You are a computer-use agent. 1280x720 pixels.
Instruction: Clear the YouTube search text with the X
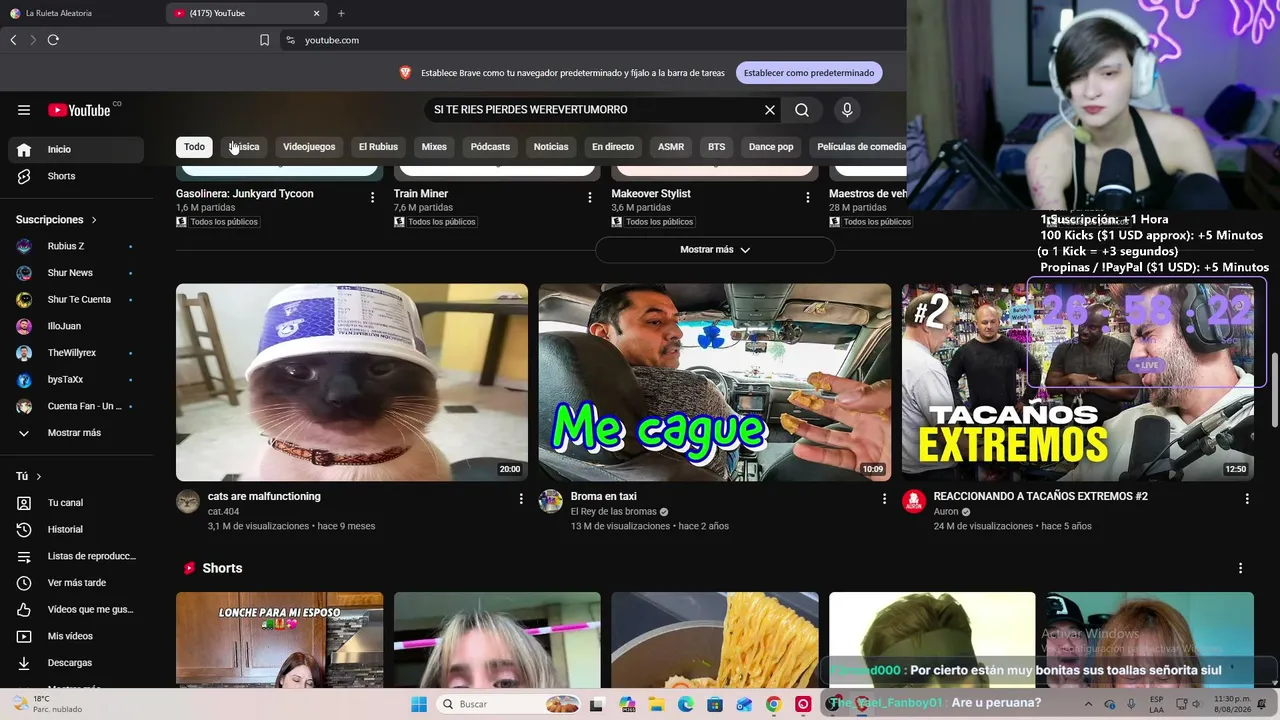pos(770,110)
